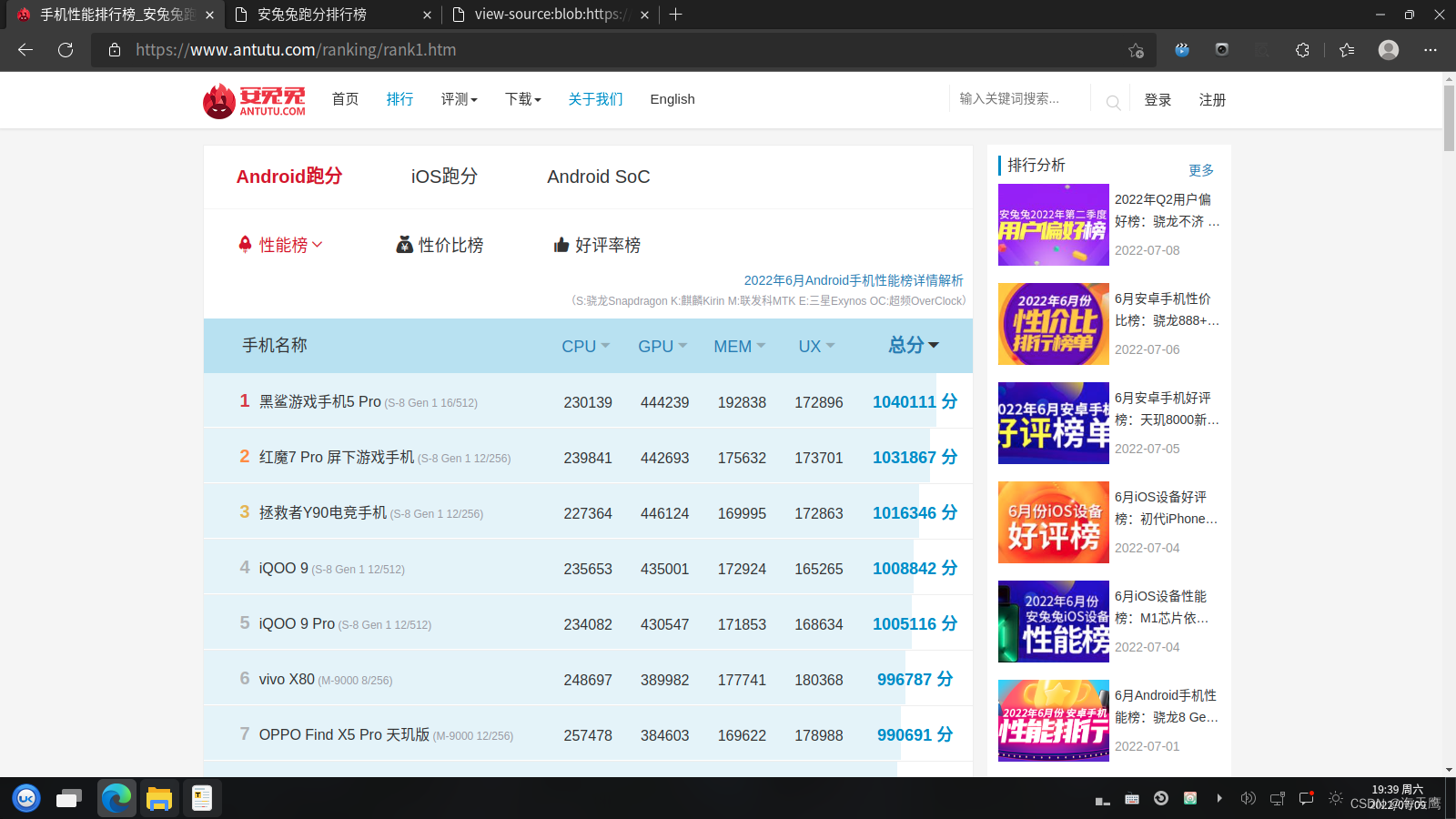Sort by UX column
Viewport: 1456px width, 819px height.
click(816, 346)
